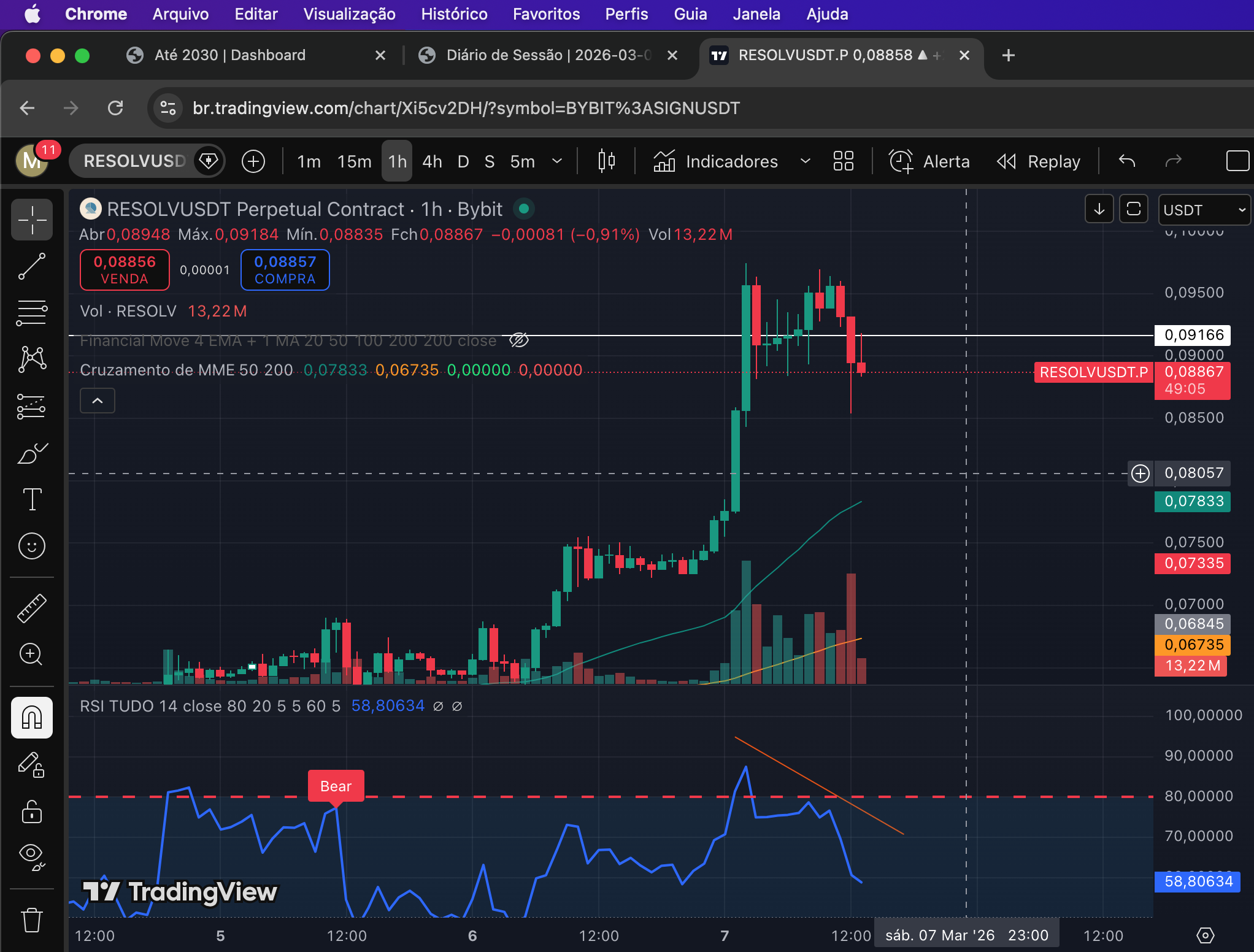Open the Fibonacci retracement tool

pyautogui.click(x=32, y=313)
